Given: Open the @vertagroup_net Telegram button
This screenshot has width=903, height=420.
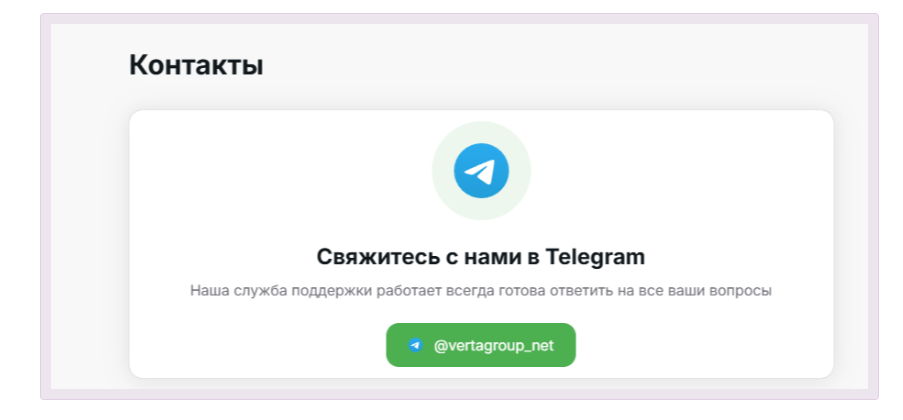Looking at the screenshot, I should click(x=481, y=345).
